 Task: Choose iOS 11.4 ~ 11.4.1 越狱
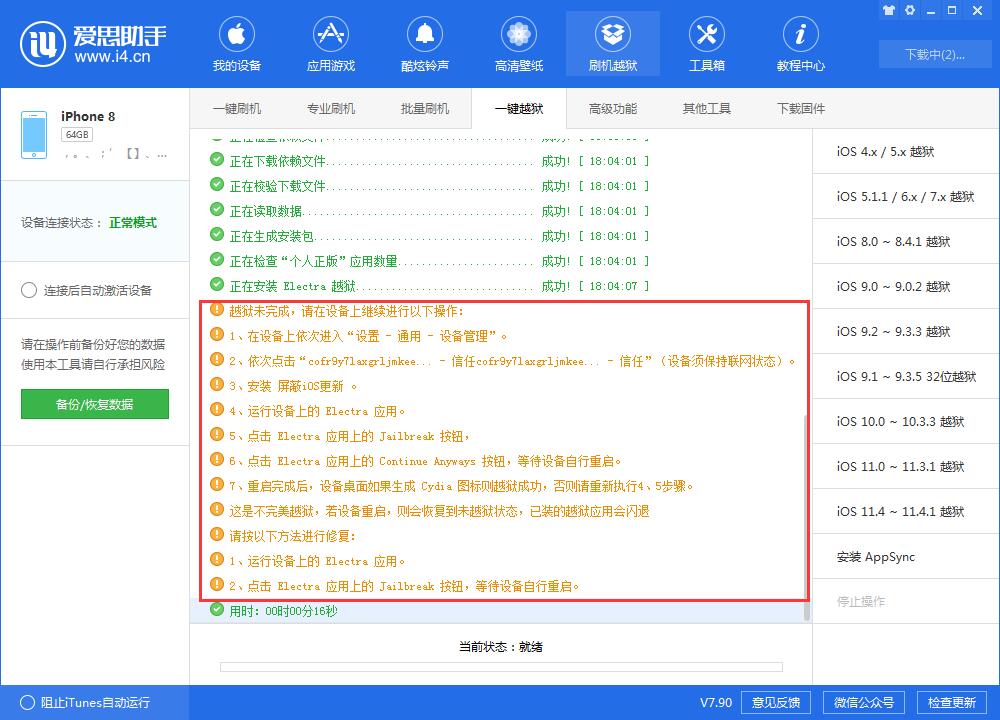click(906, 511)
